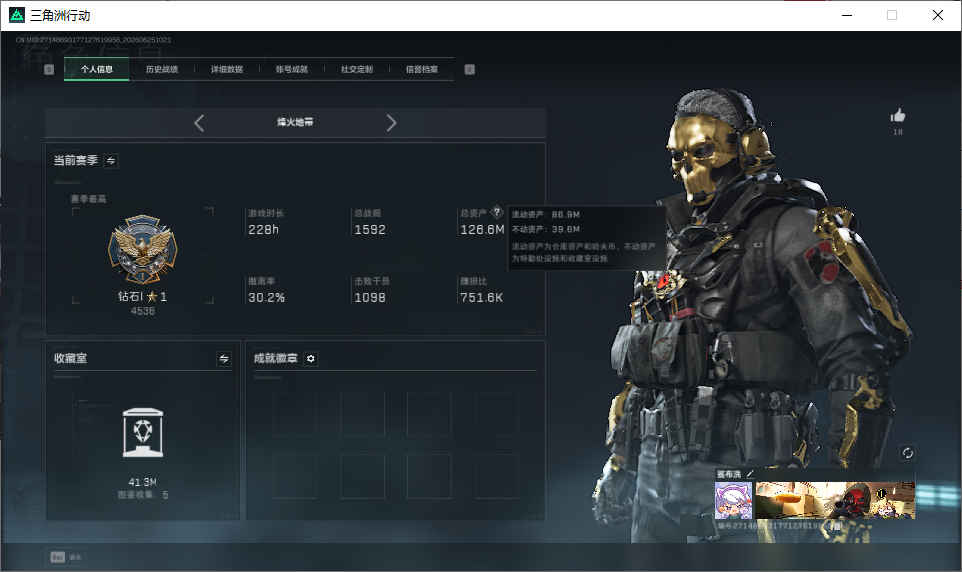Click the Esc return button
This screenshot has width=962, height=572.
click(x=66, y=557)
